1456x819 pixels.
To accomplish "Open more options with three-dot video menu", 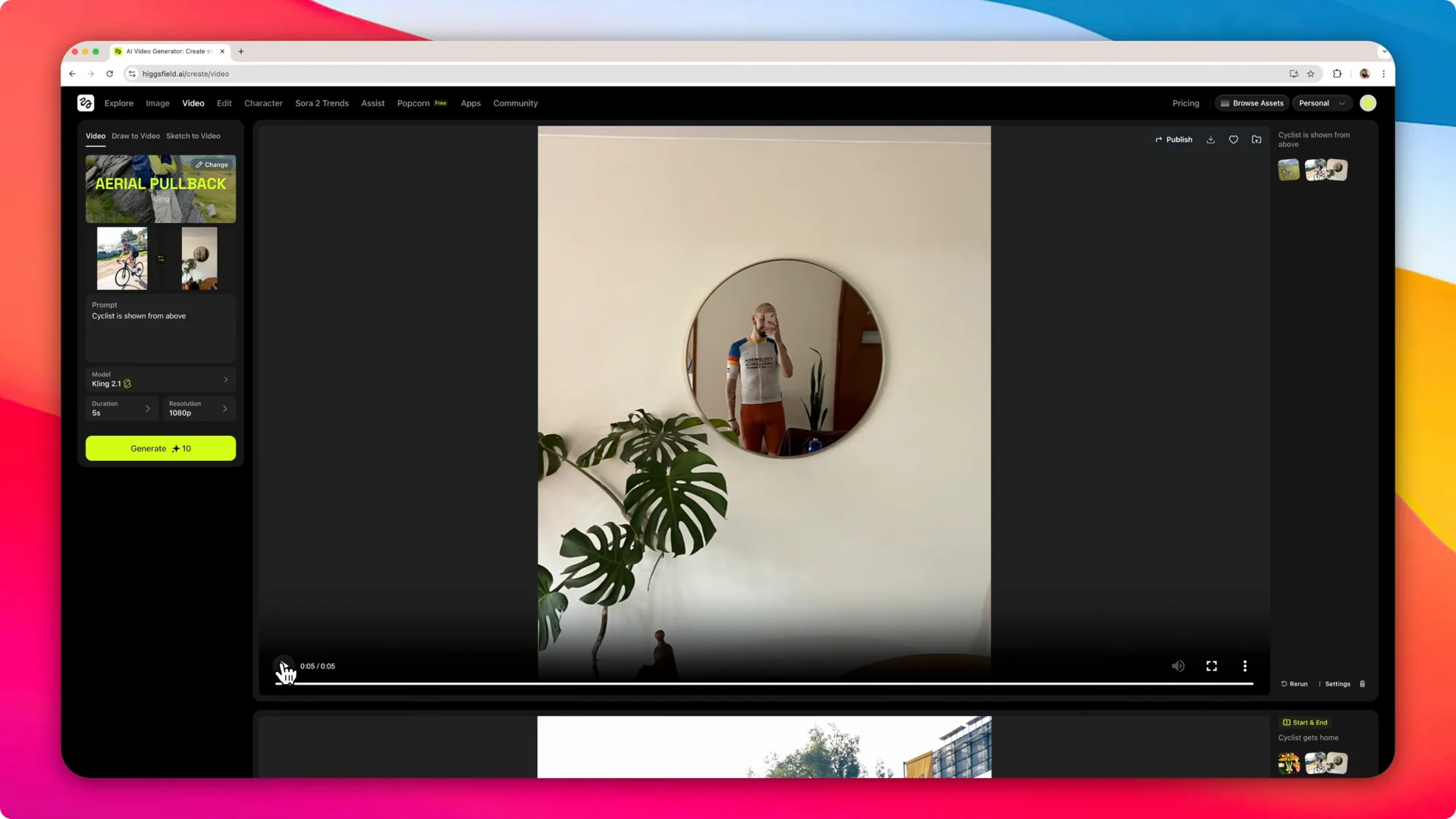I will click(1244, 666).
